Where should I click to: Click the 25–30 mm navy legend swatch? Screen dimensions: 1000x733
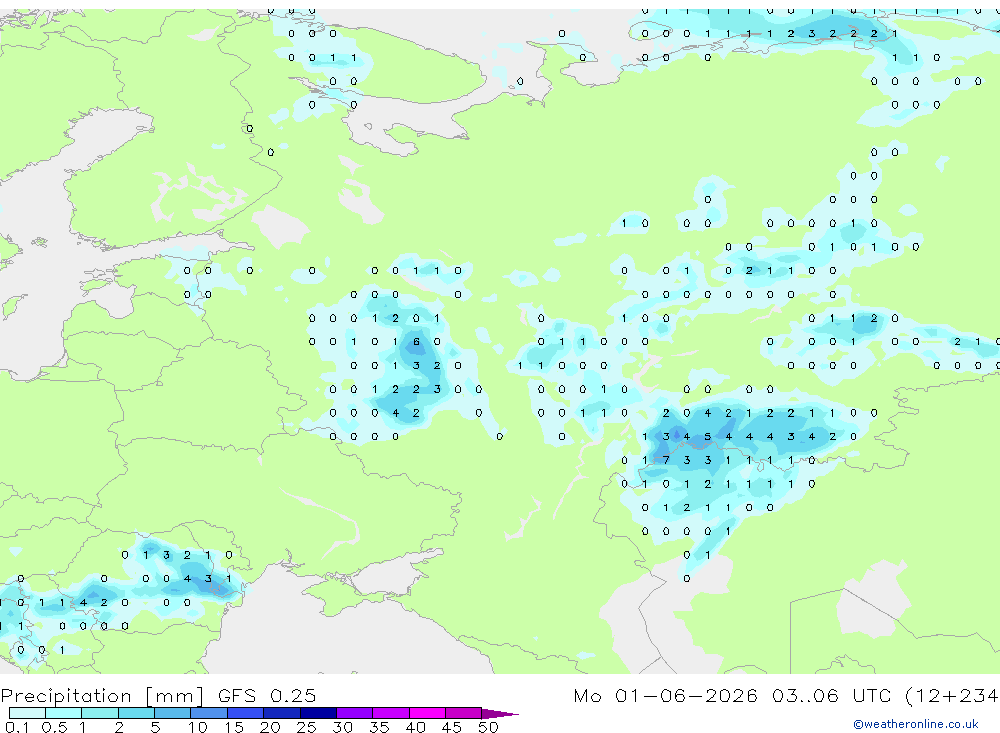click(x=318, y=713)
